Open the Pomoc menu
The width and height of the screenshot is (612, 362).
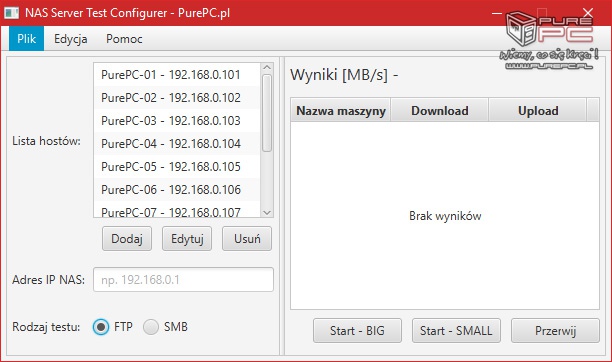pyautogui.click(x=124, y=39)
